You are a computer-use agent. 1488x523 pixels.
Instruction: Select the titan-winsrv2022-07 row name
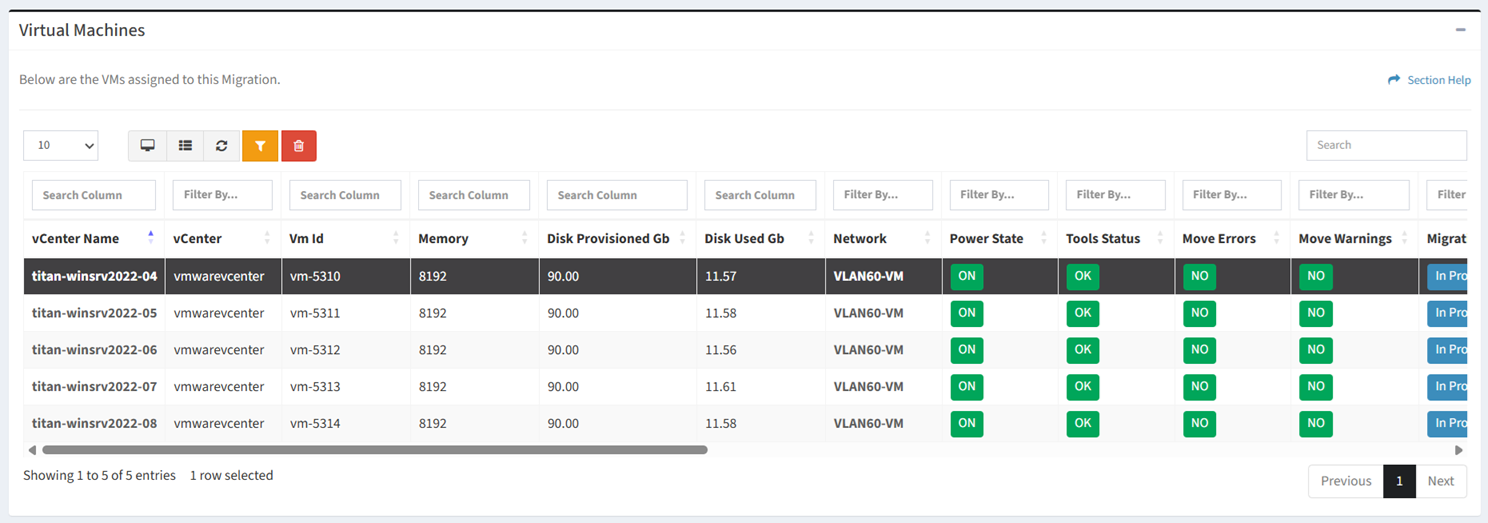point(94,386)
